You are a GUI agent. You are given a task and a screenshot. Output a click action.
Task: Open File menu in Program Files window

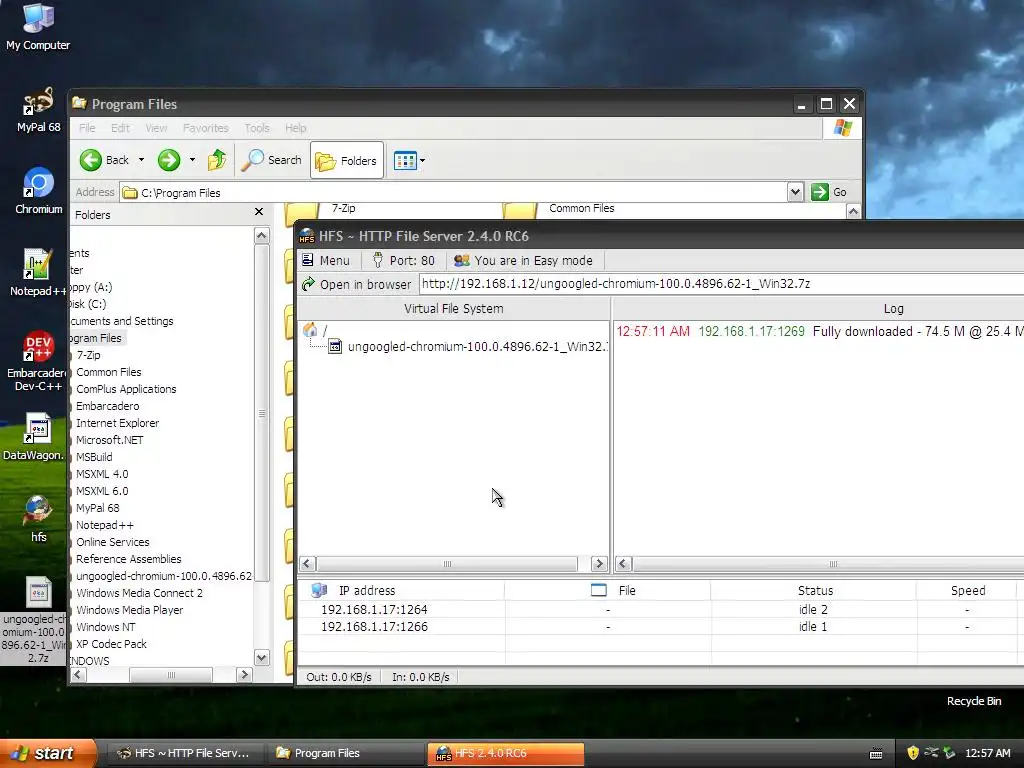pyautogui.click(x=87, y=128)
